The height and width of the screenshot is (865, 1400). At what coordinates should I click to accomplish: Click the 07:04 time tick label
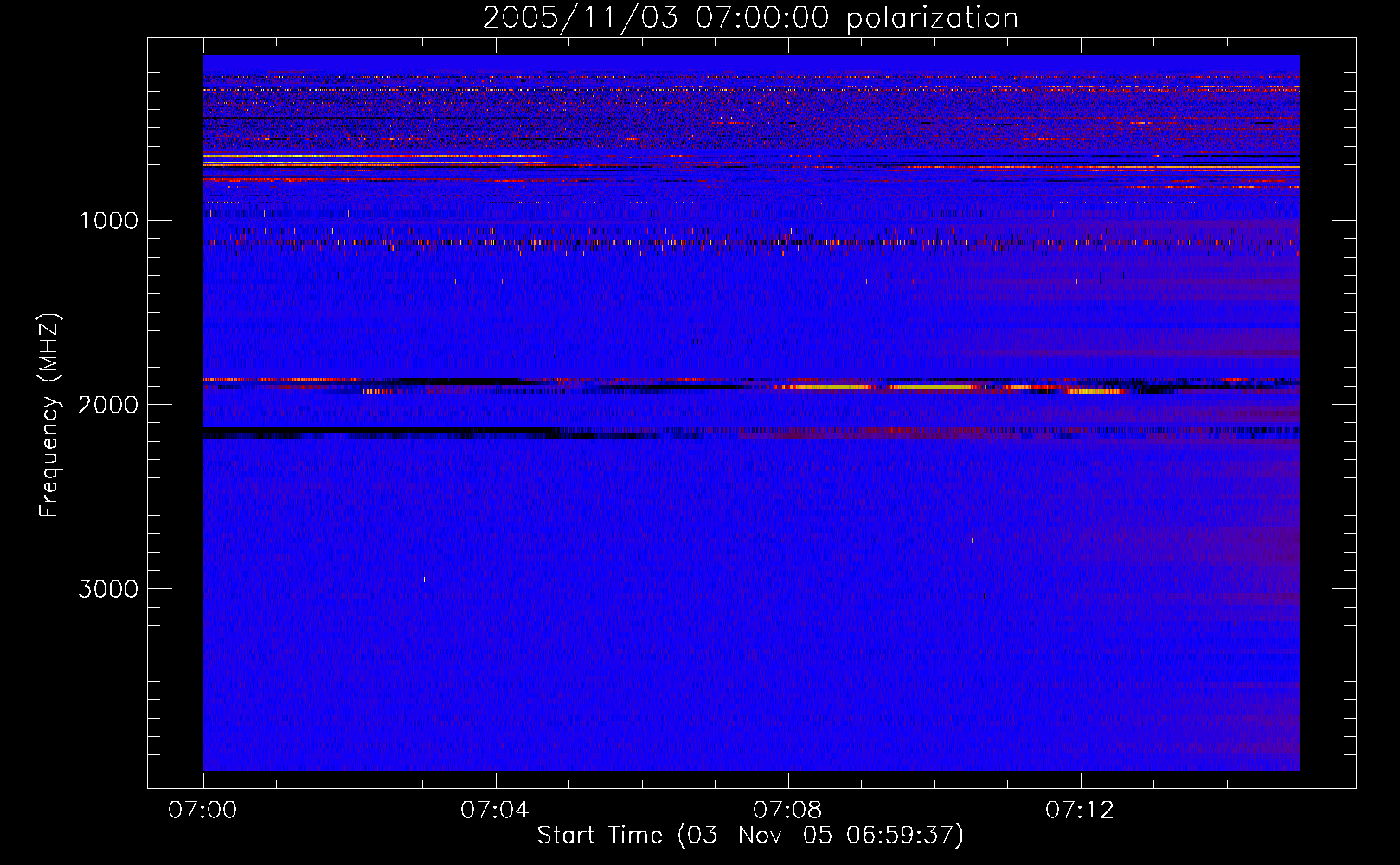point(495,811)
